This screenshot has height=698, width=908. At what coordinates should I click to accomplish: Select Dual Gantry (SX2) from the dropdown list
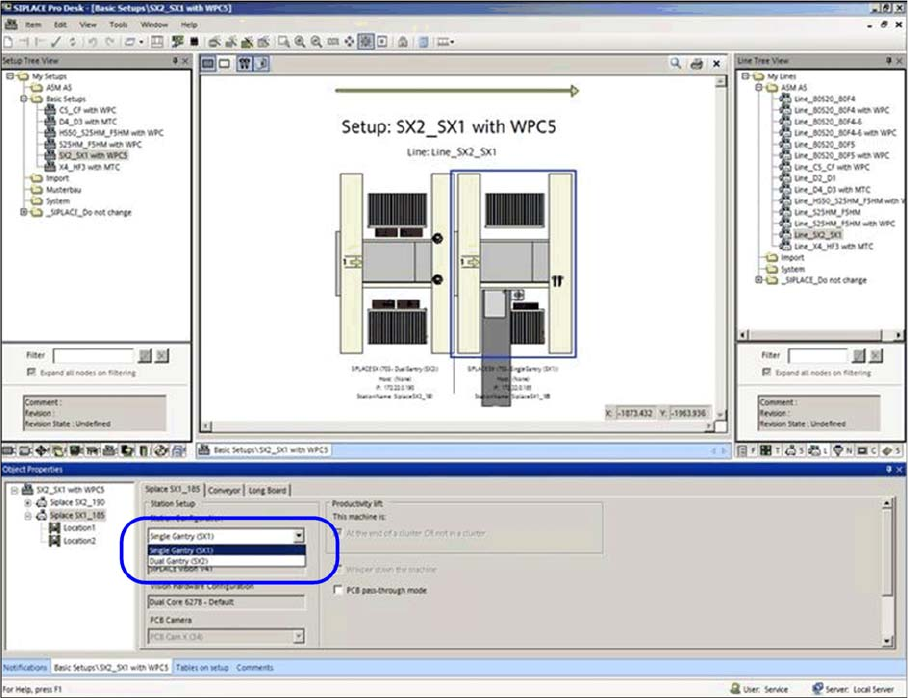click(180, 561)
